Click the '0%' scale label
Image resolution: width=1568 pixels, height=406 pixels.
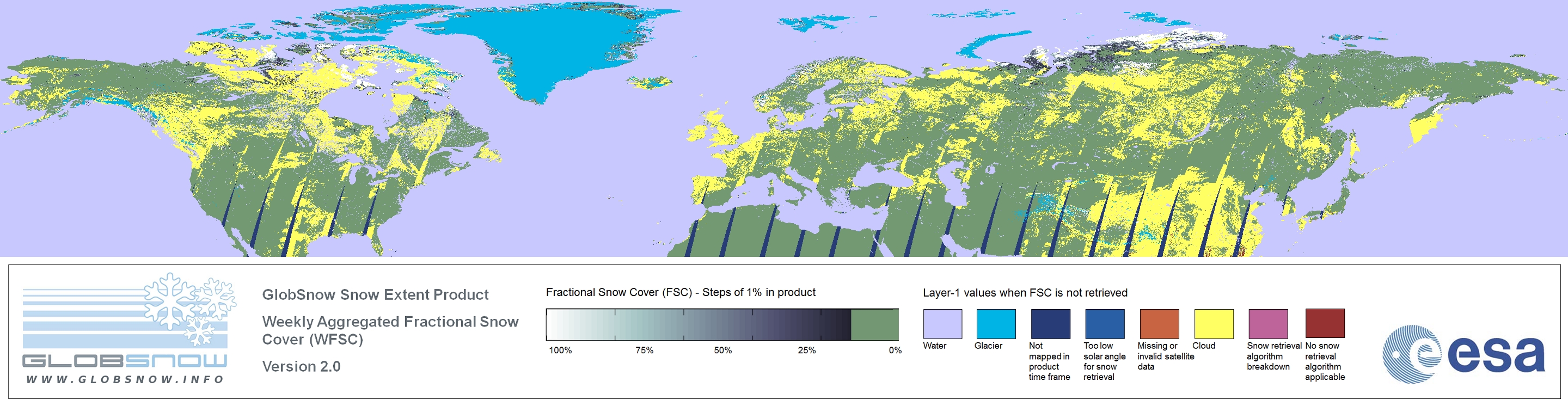coord(895,350)
